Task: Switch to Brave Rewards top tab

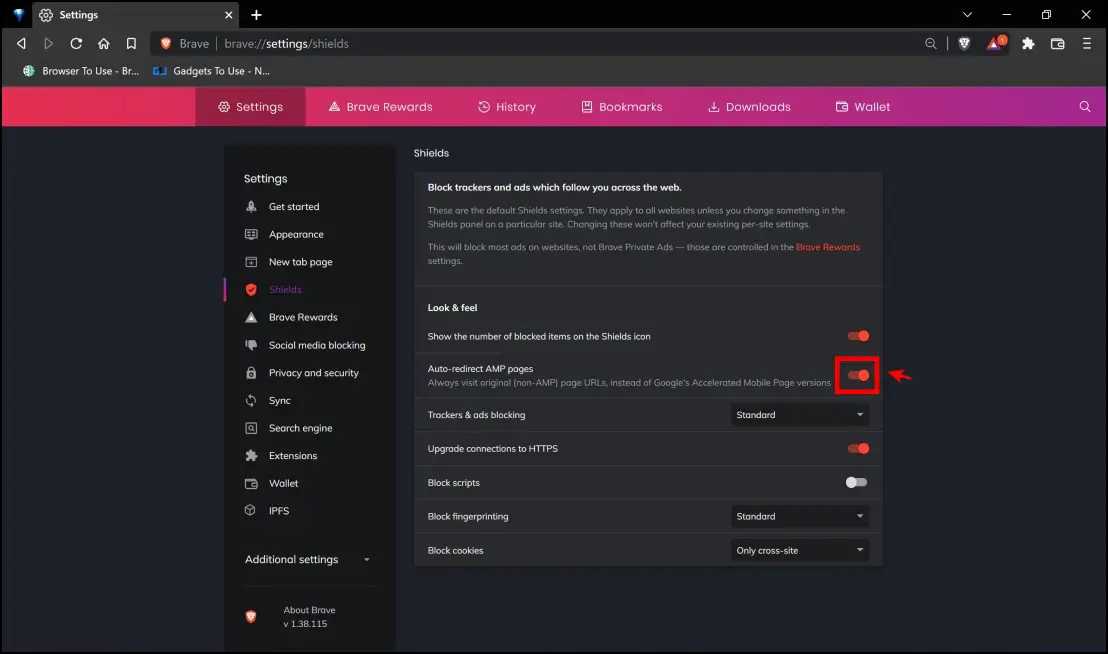Action: pos(380,107)
